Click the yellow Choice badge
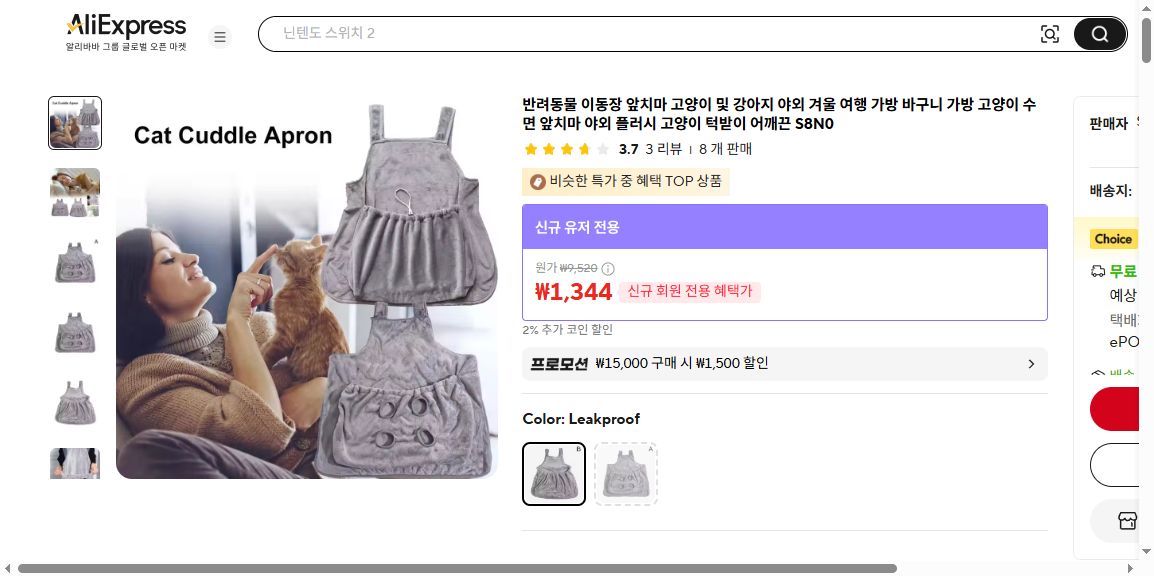The width and height of the screenshot is (1154, 576). (x=1113, y=239)
